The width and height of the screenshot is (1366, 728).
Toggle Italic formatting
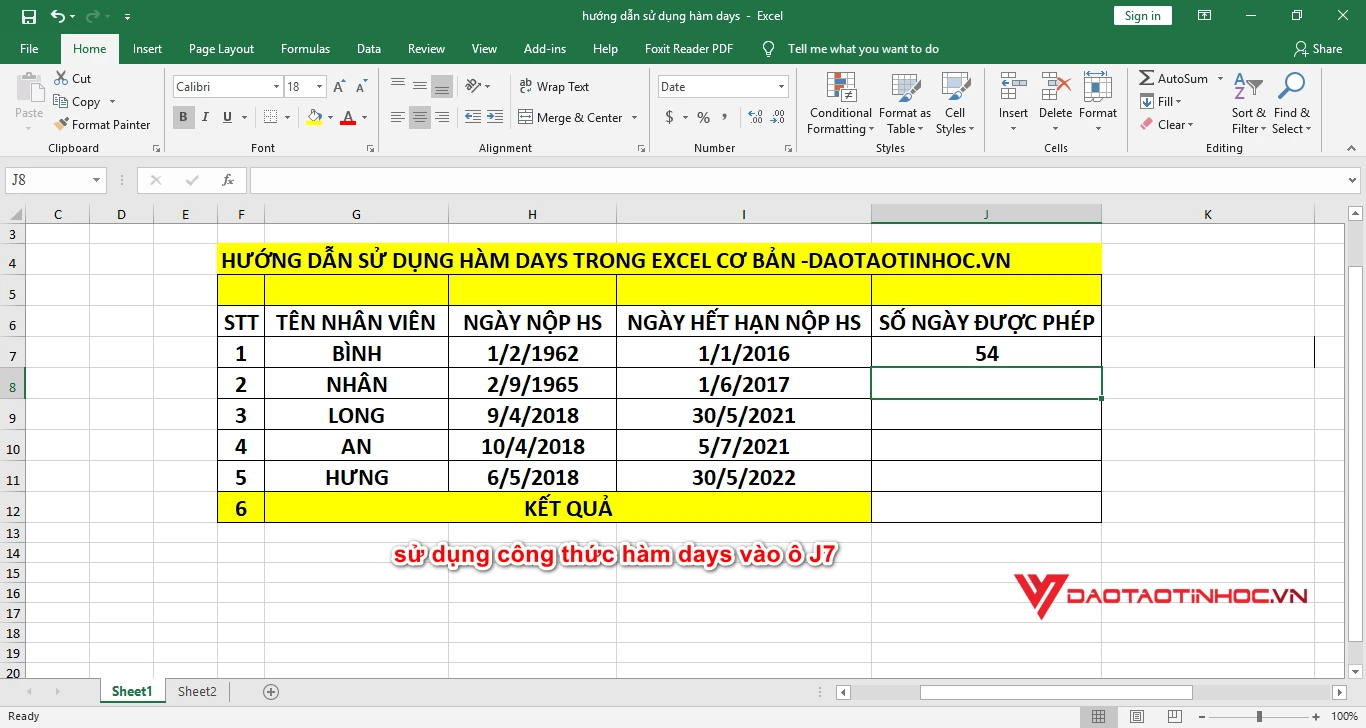coord(206,117)
